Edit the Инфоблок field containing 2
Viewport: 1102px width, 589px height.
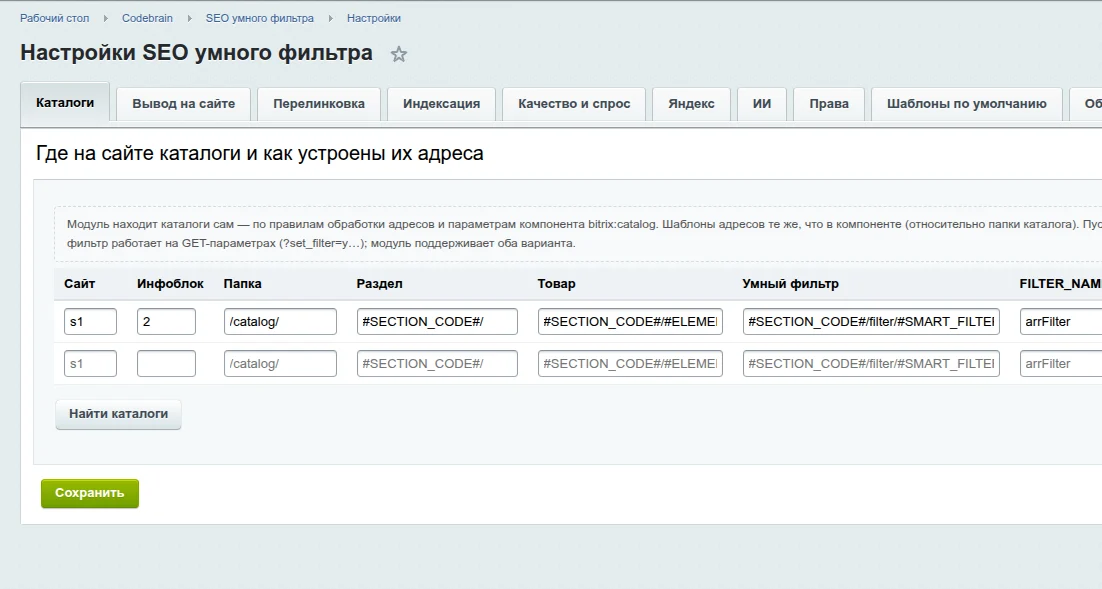[x=166, y=321]
